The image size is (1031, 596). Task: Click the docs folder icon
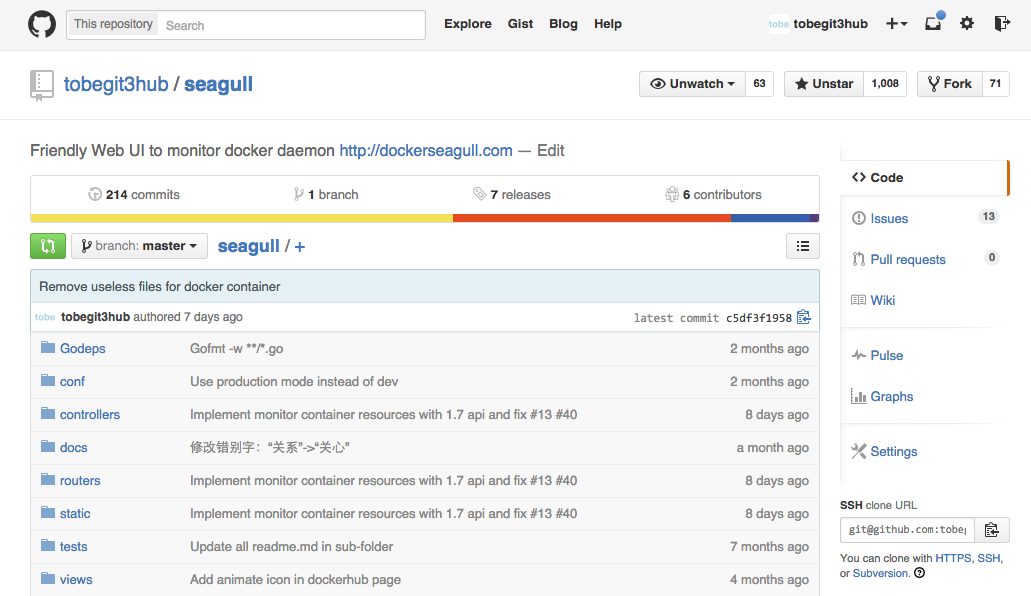(x=47, y=446)
